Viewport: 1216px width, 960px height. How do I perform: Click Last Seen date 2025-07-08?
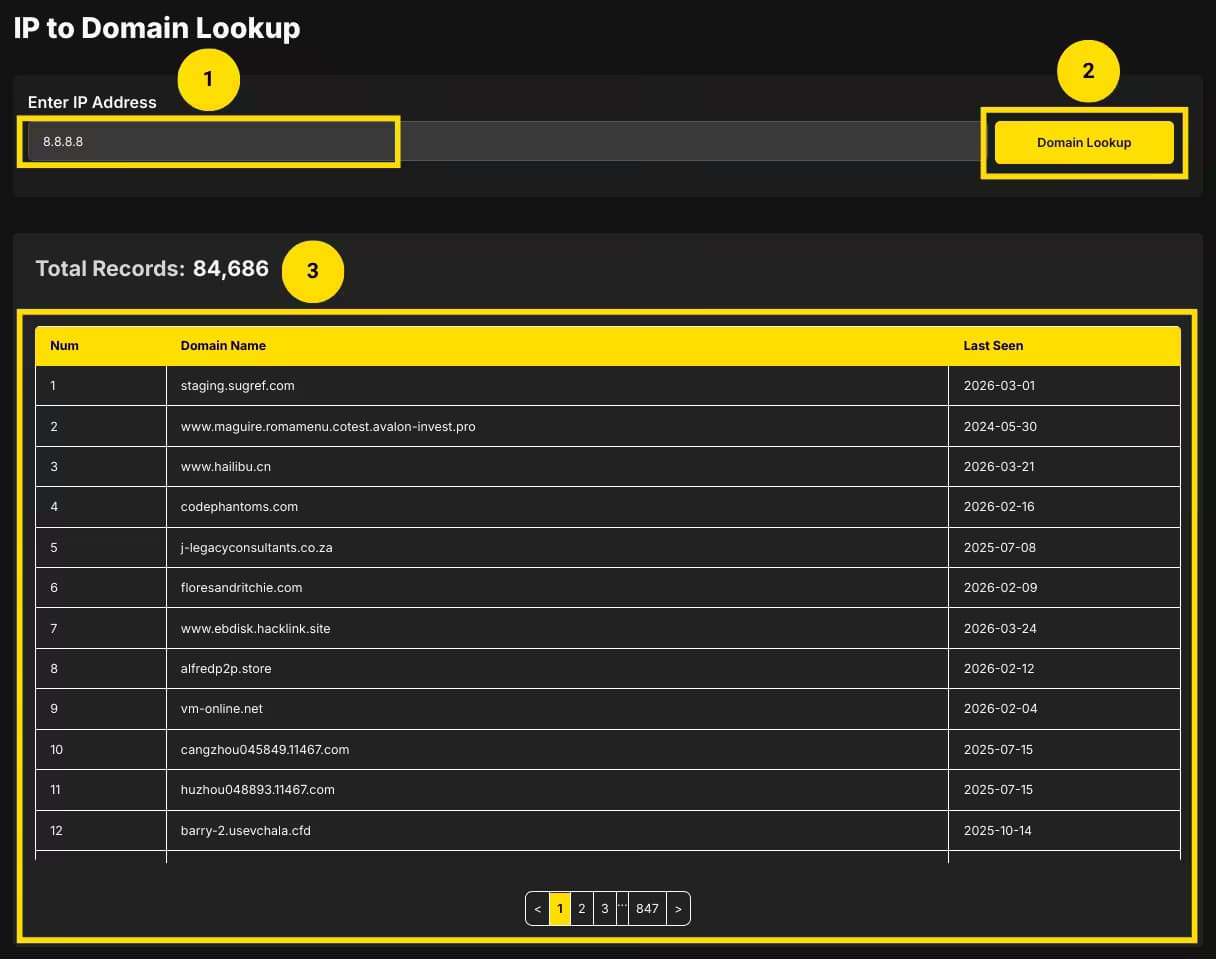click(999, 548)
